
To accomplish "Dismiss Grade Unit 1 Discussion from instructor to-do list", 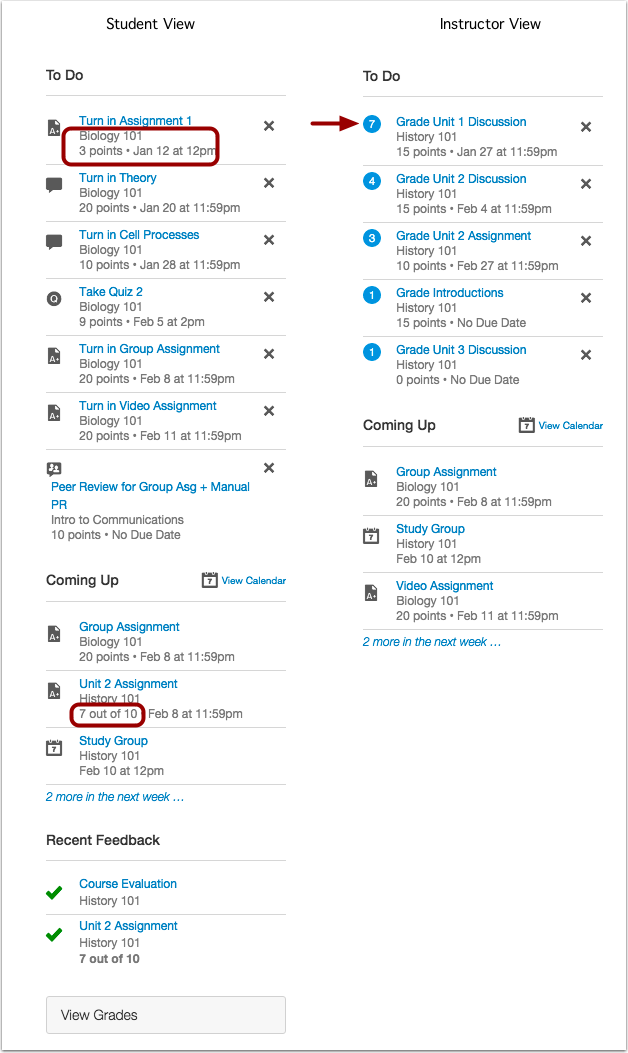I will click(x=585, y=127).
